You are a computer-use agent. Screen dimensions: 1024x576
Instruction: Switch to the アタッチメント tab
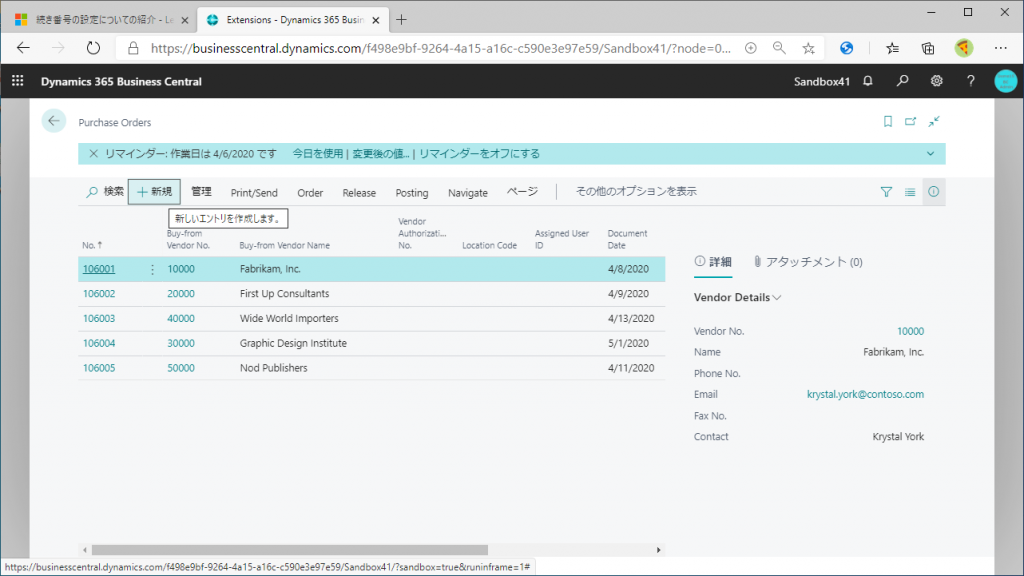[808, 262]
